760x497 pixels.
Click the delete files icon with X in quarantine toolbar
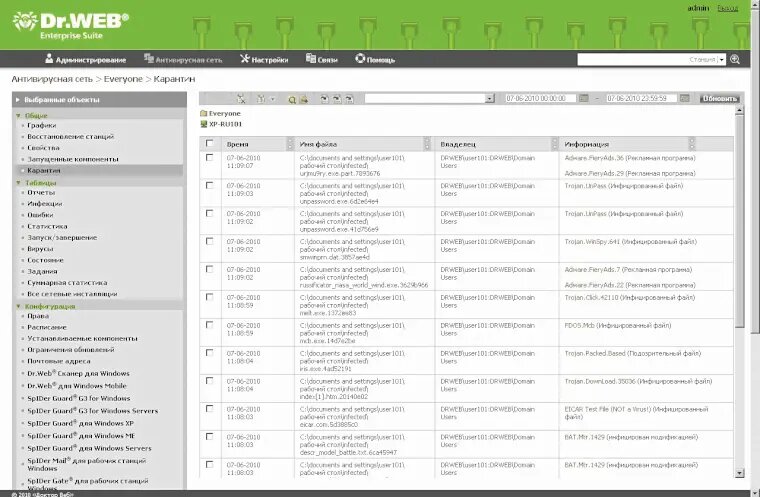(x=241, y=98)
